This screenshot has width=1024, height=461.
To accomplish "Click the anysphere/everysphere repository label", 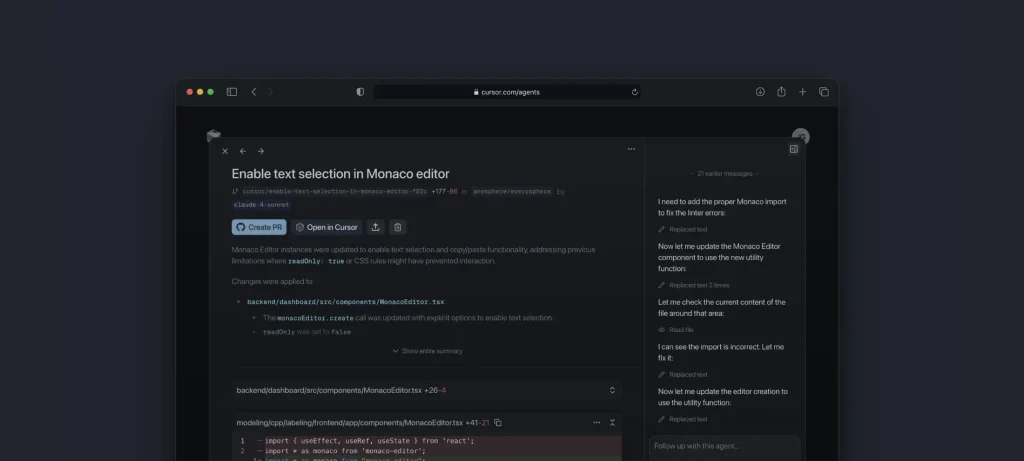I will pyautogui.click(x=512, y=191).
